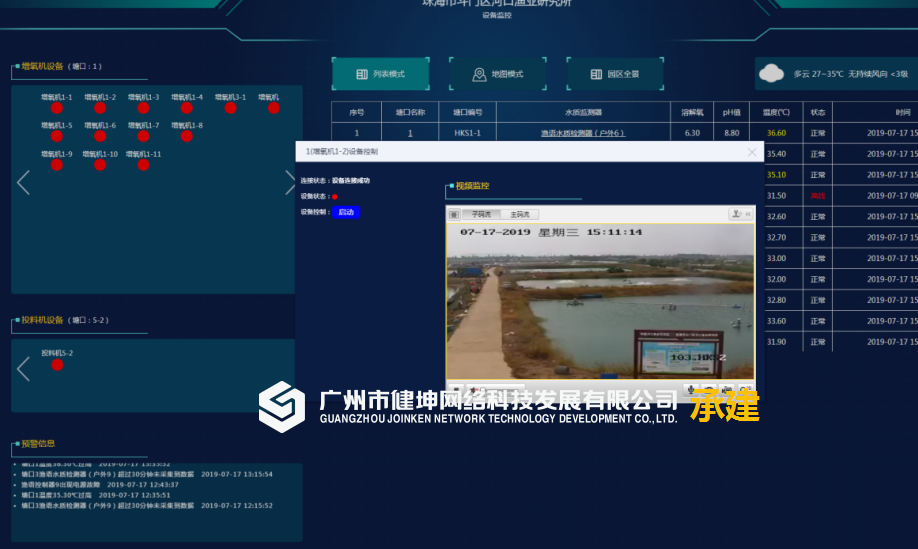
Task: Open the 渔语水质检测器 (户外6) link
Action: point(582,133)
